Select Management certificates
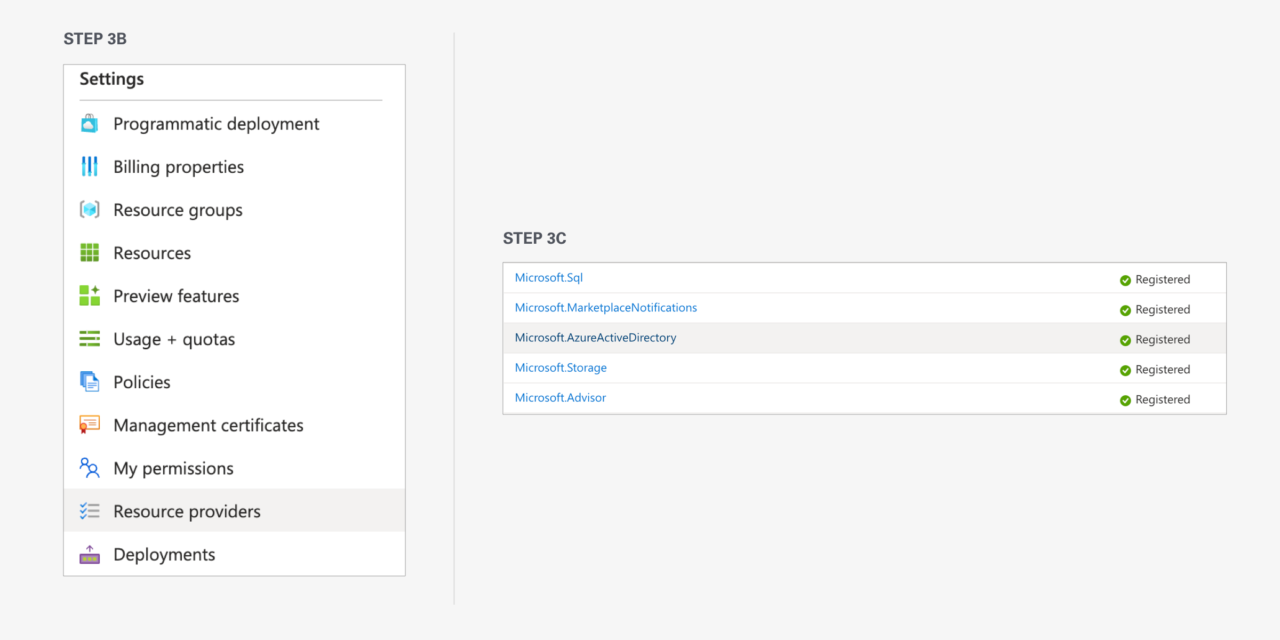This screenshot has width=1280, height=640. click(x=234, y=425)
